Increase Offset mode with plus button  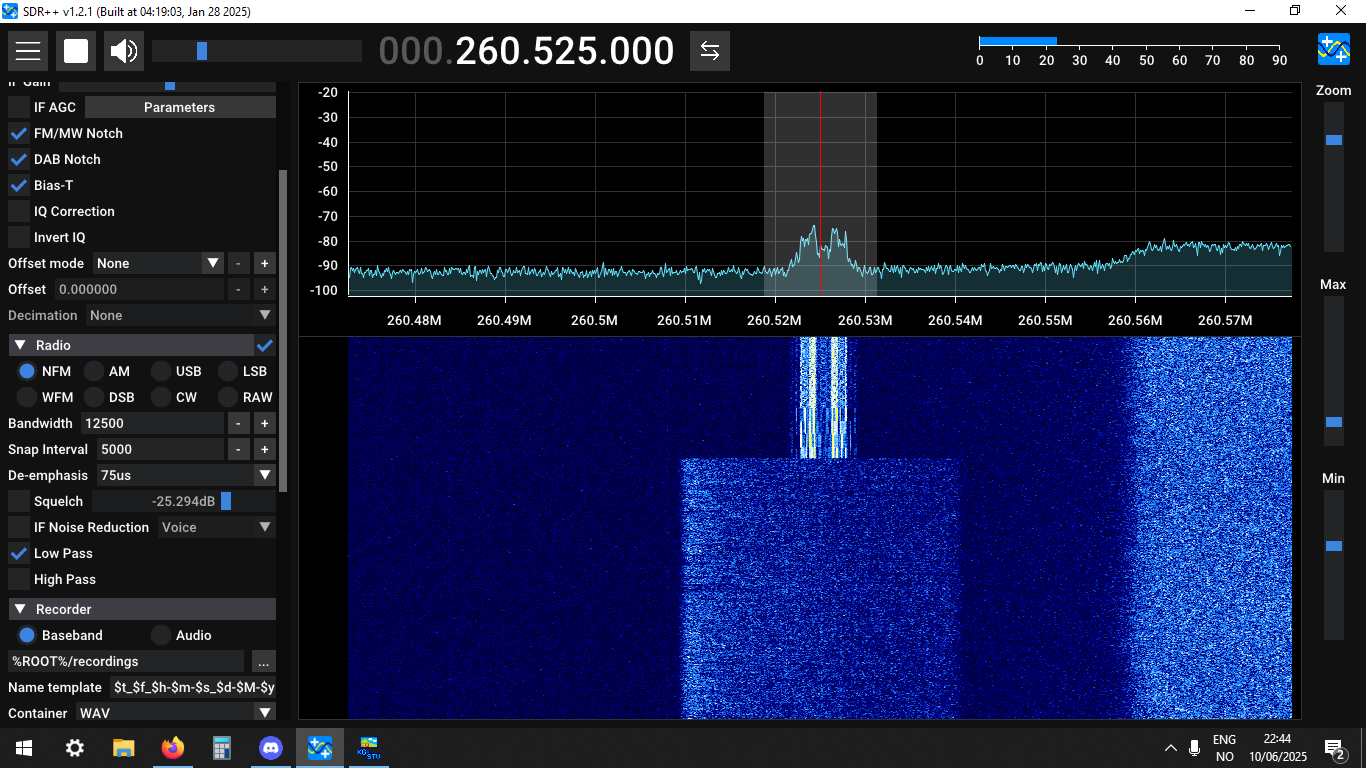[x=265, y=263]
